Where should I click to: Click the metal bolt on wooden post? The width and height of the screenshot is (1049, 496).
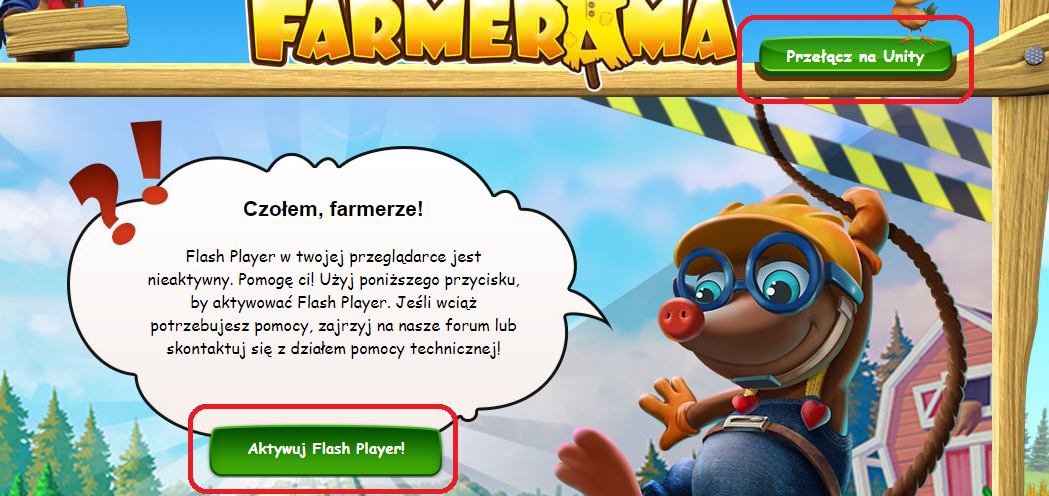click(x=1034, y=56)
